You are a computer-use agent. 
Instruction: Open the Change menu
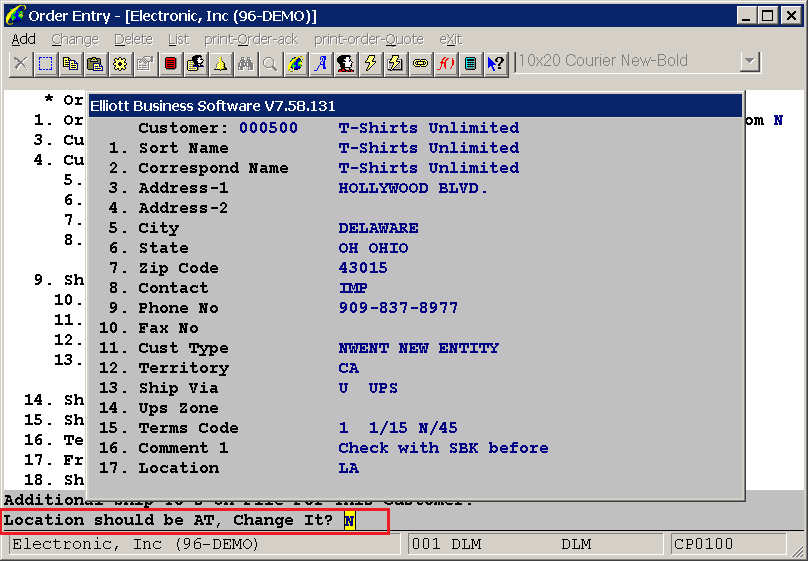pyautogui.click(x=75, y=39)
